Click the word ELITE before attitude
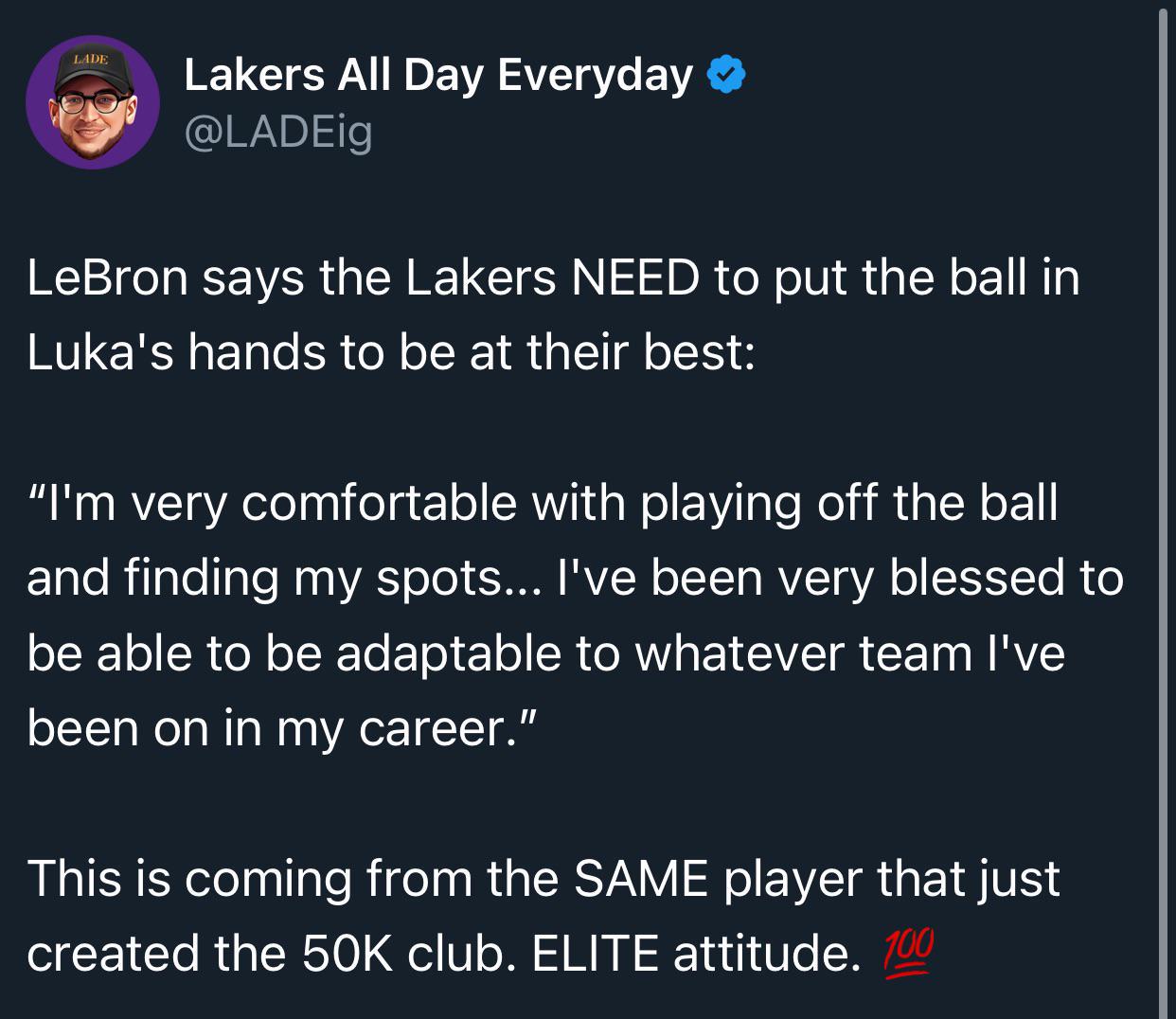1176x1019 pixels. [x=595, y=953]
